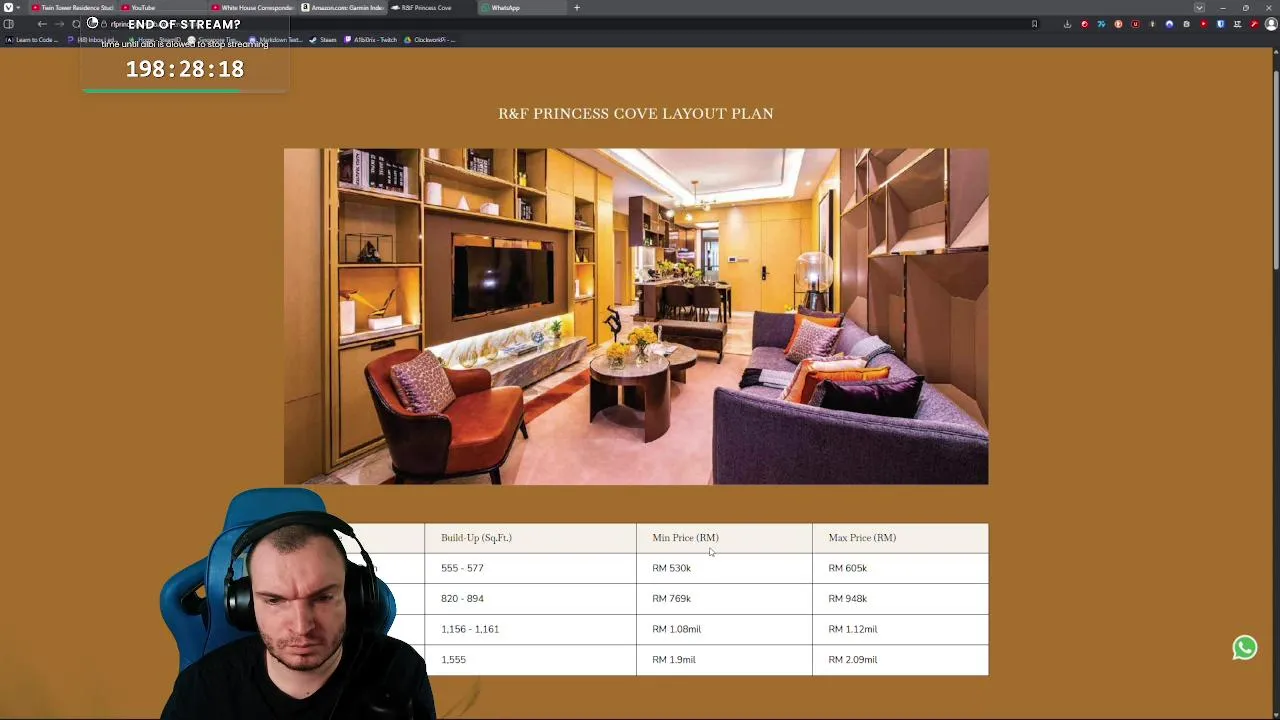1280x720 pixels.
Task: Switch to the Twin Tower Residence tab
Action: click(73, 8)
